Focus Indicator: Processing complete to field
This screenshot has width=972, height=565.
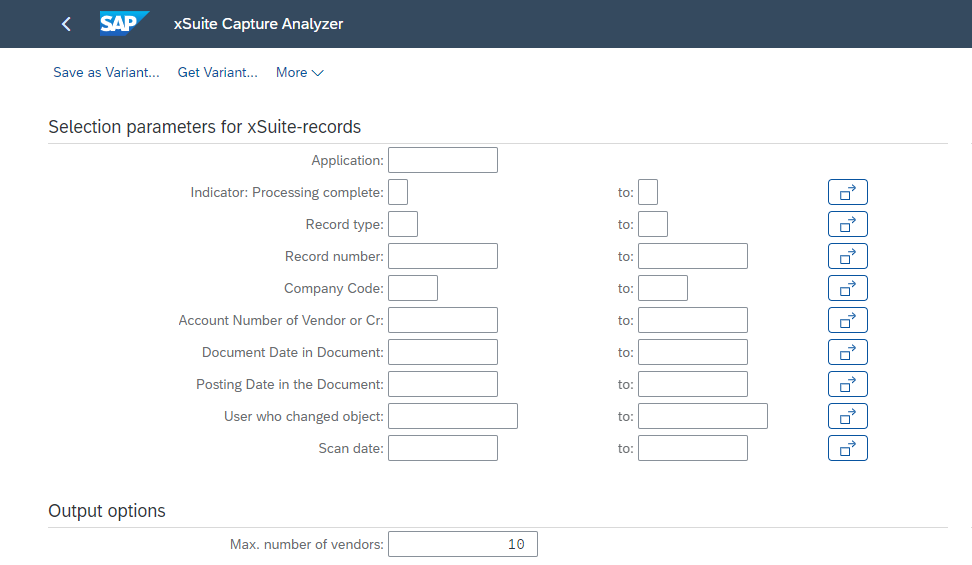click(648, 192)
